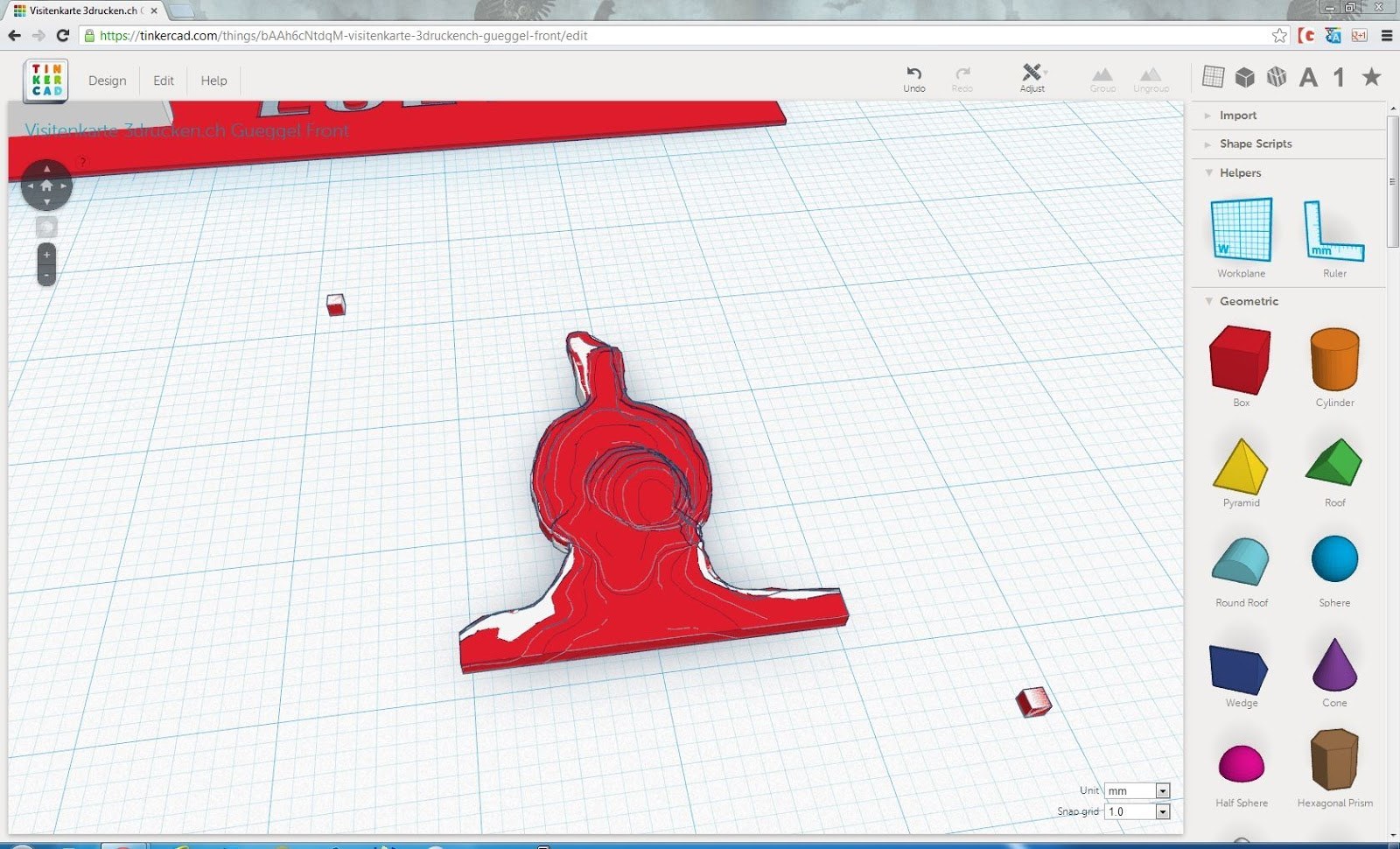1400x849 pixels.
Task: Open the Snap grid dropdown showing 1.0
Action: tap(1137, 811)
